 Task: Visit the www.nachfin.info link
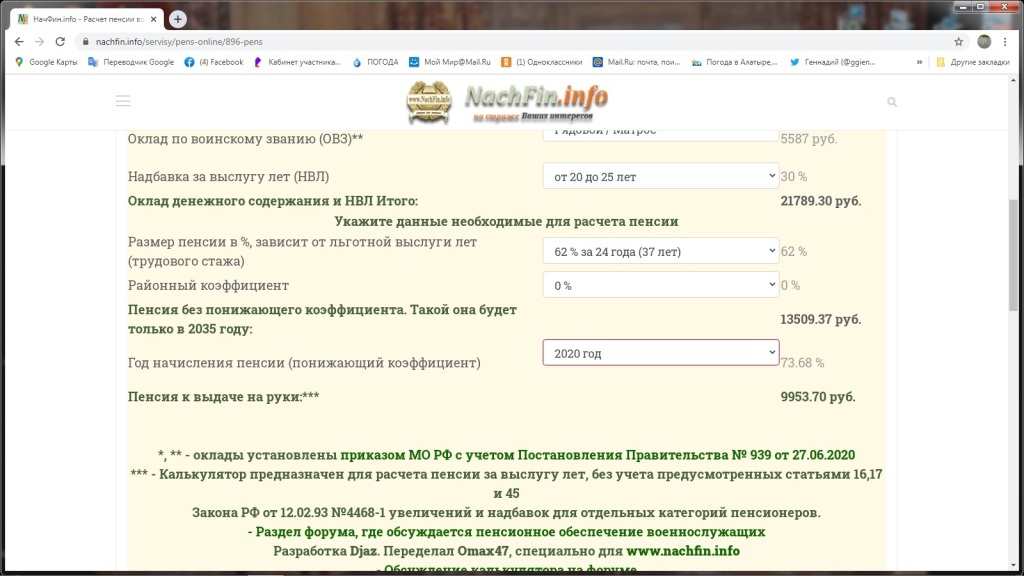coord(683,551)
